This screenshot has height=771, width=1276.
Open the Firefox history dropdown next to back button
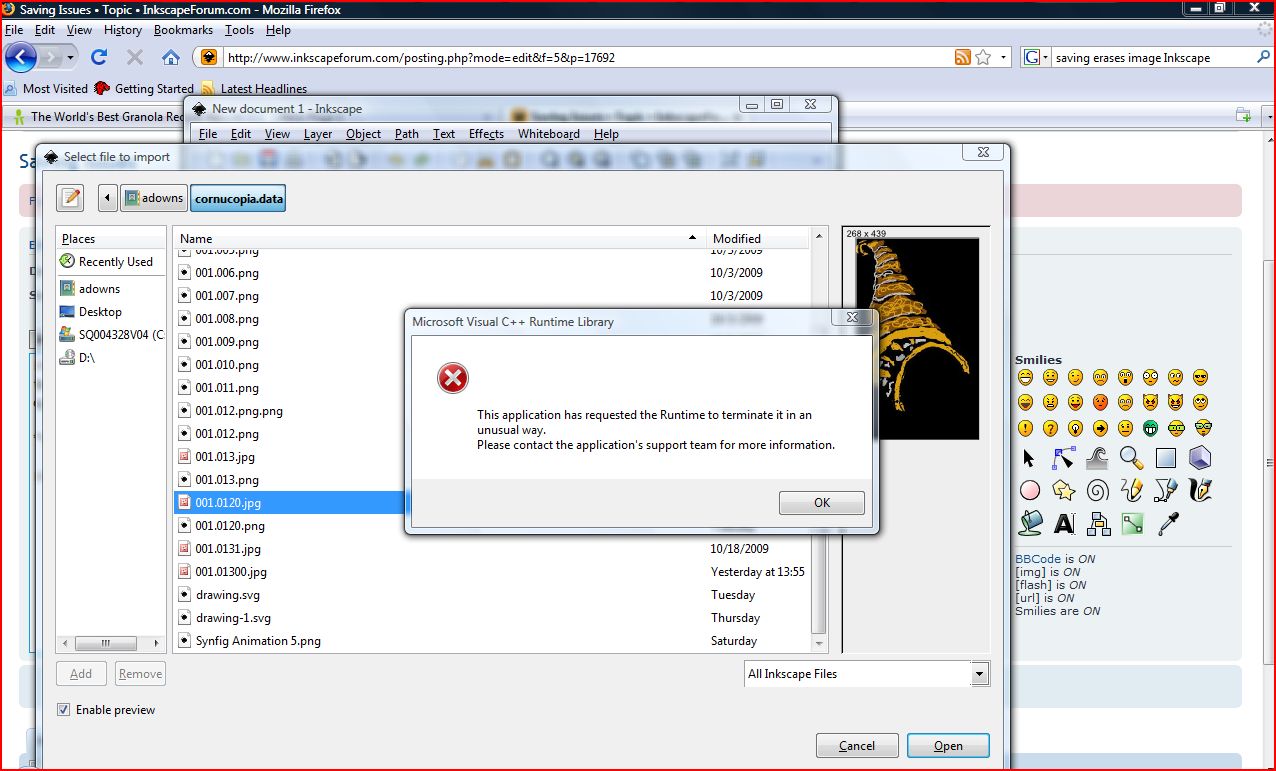pos(70,57)
